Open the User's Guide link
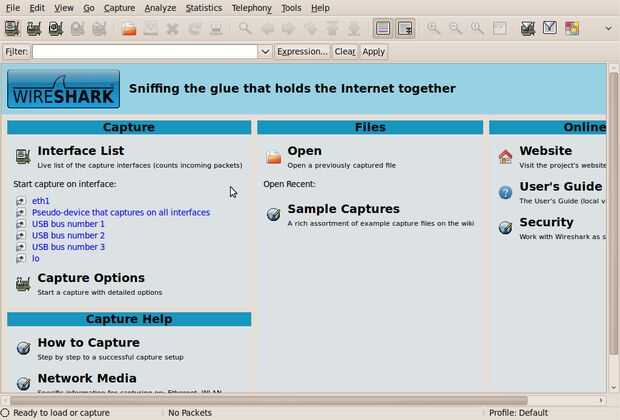 [561, 186]
